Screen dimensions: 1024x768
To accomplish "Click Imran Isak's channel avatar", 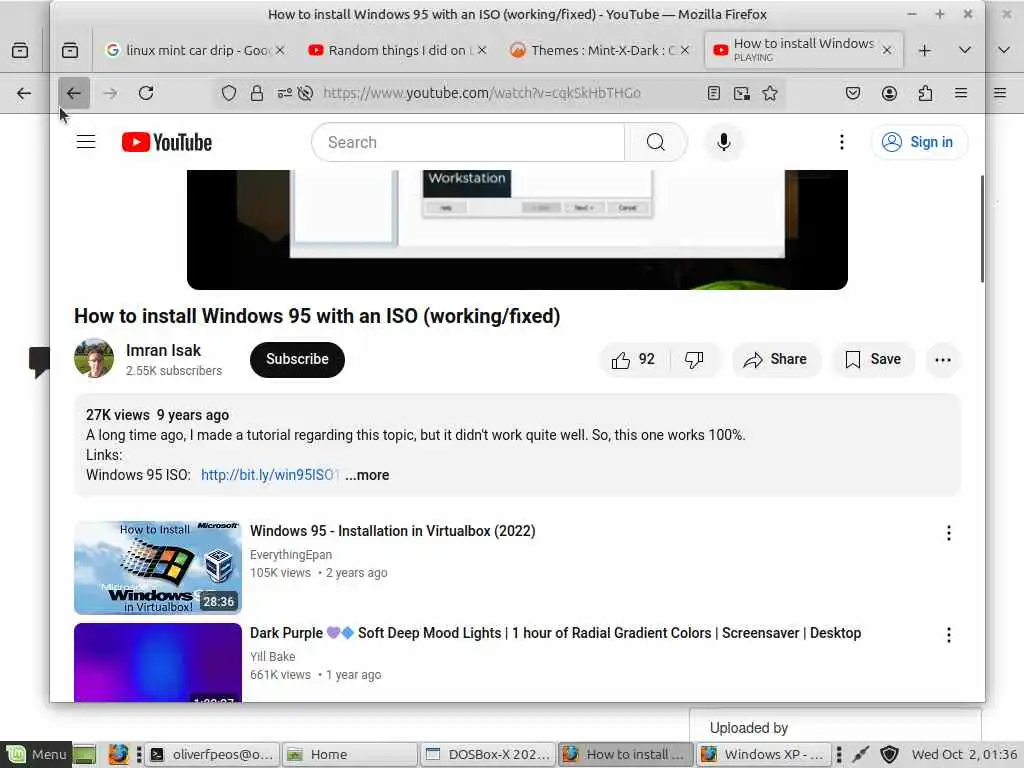I will pos(94,359).
